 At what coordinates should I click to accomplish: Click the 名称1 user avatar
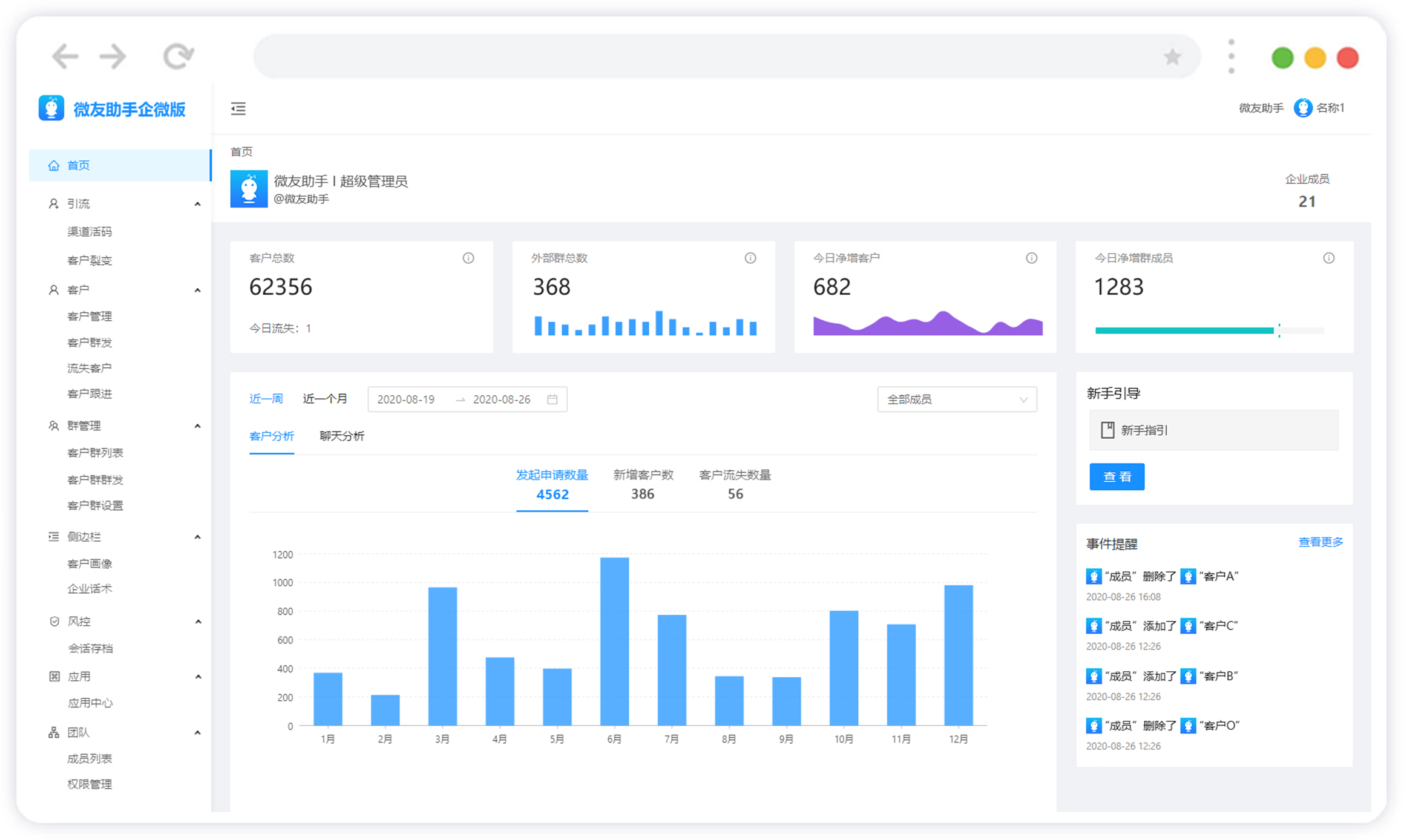1302,108
